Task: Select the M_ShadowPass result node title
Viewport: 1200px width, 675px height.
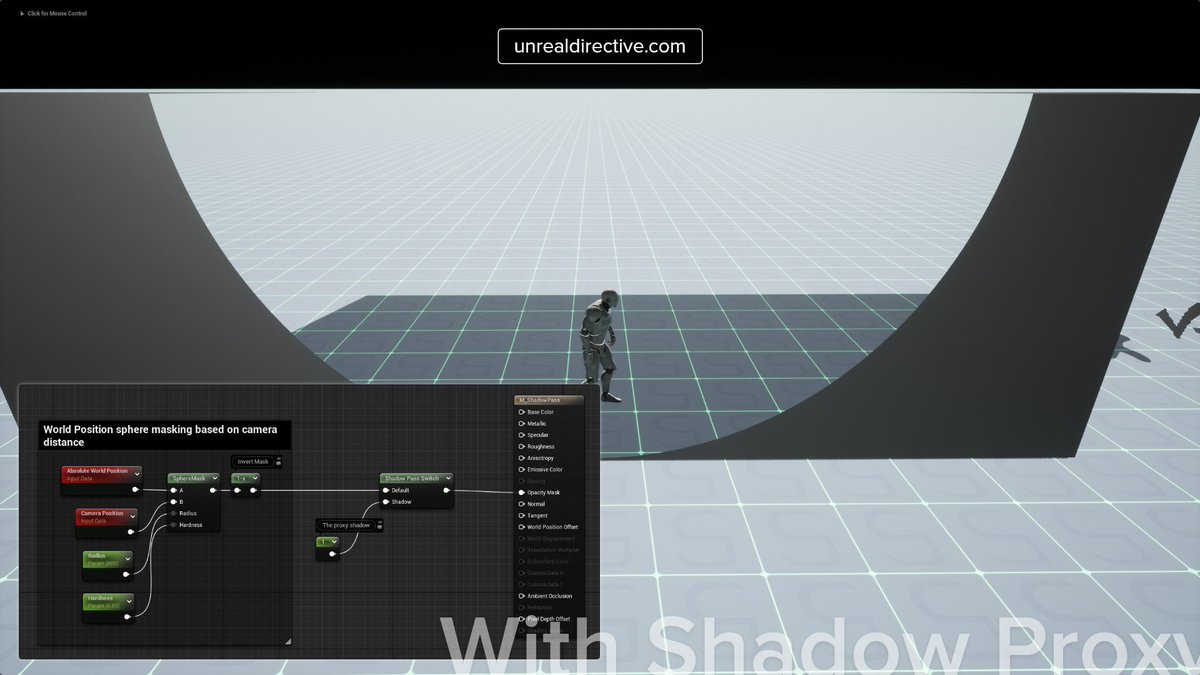Action: pyautogui.click(x=540, y=400)
